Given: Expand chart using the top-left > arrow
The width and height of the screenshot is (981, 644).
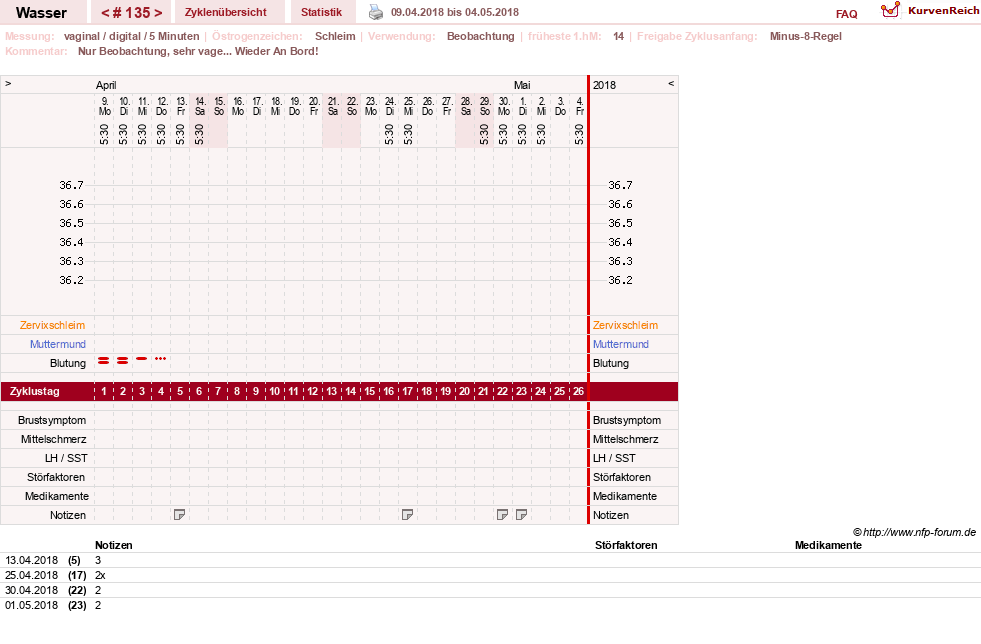Looking at the screenshot, I should (x=8, y=83).
